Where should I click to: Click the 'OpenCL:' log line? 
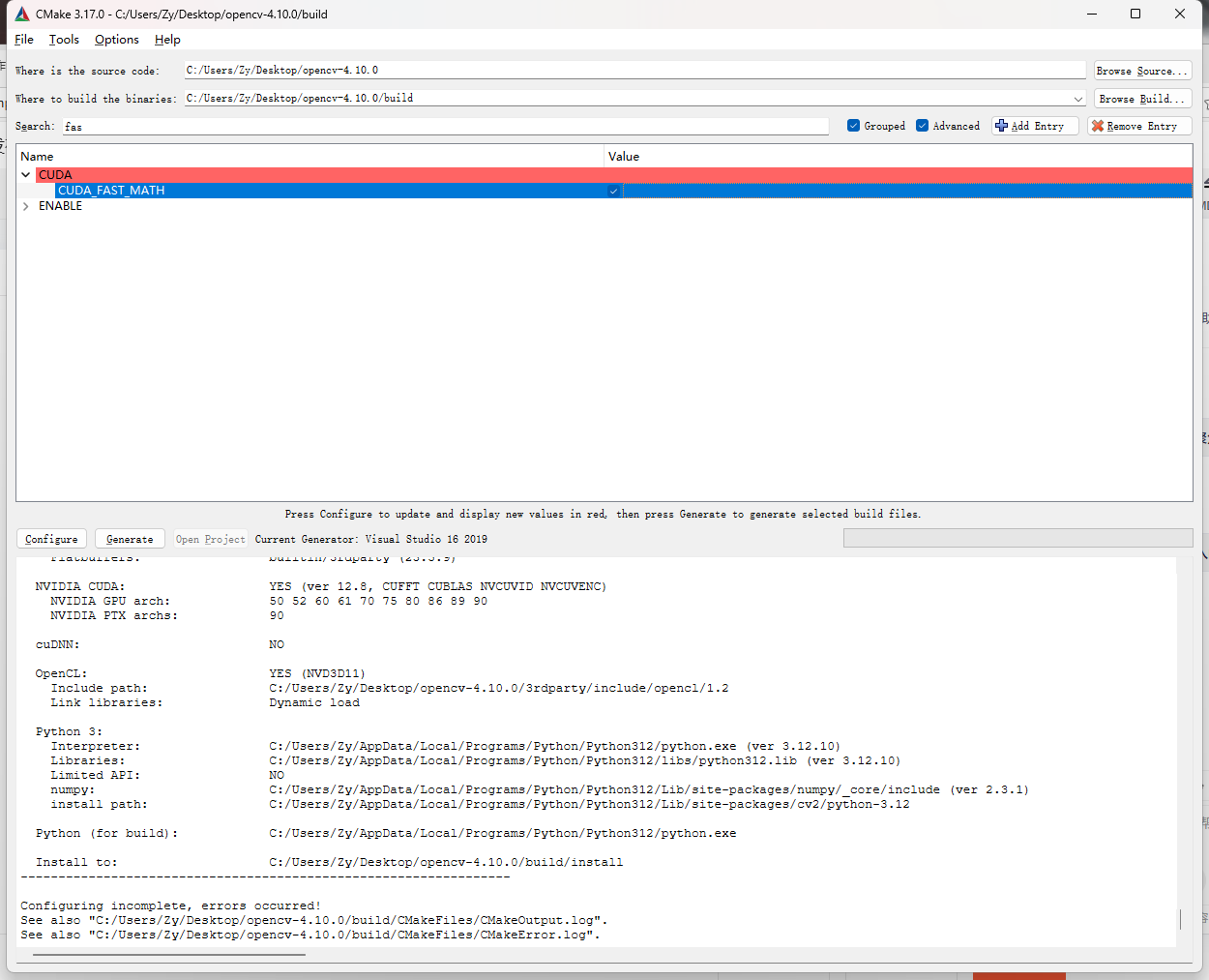(x=200, y=673)
